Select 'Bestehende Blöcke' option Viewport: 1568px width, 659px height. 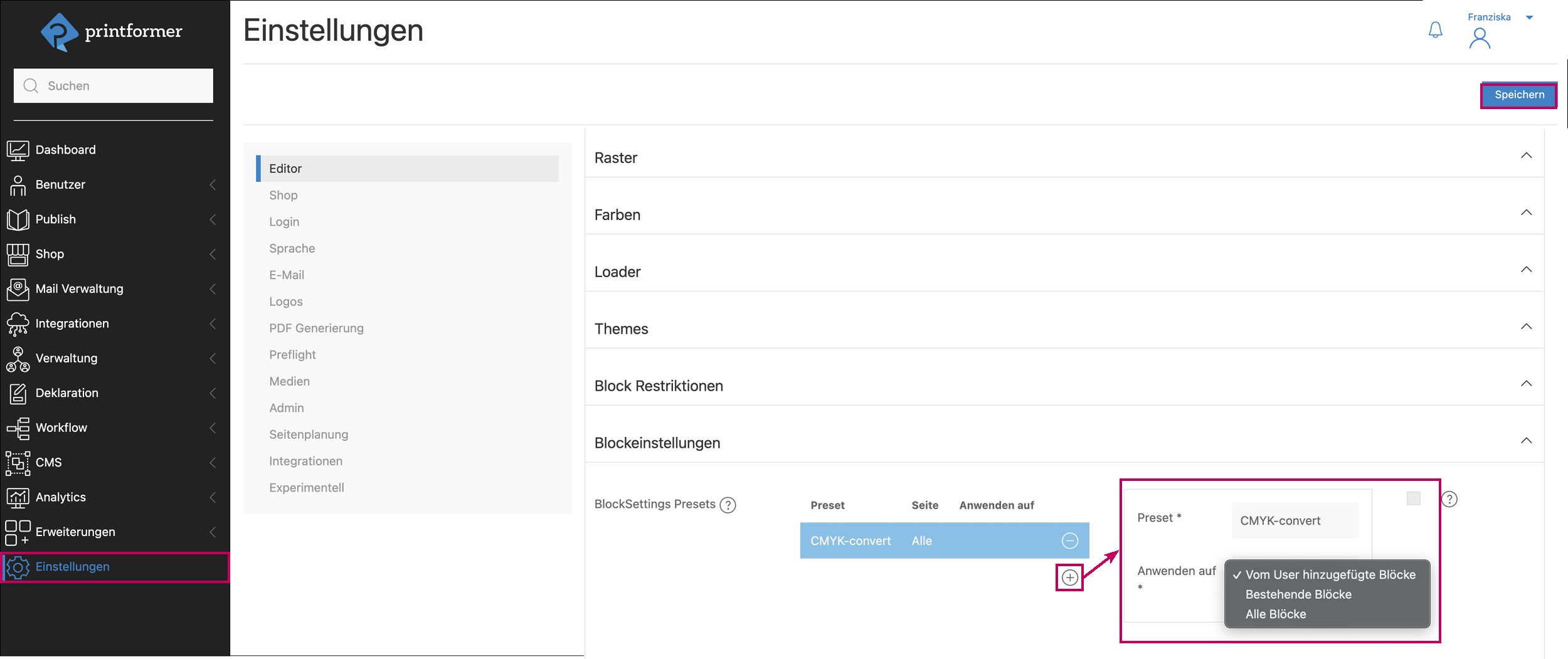click(x=1298, y=594)
